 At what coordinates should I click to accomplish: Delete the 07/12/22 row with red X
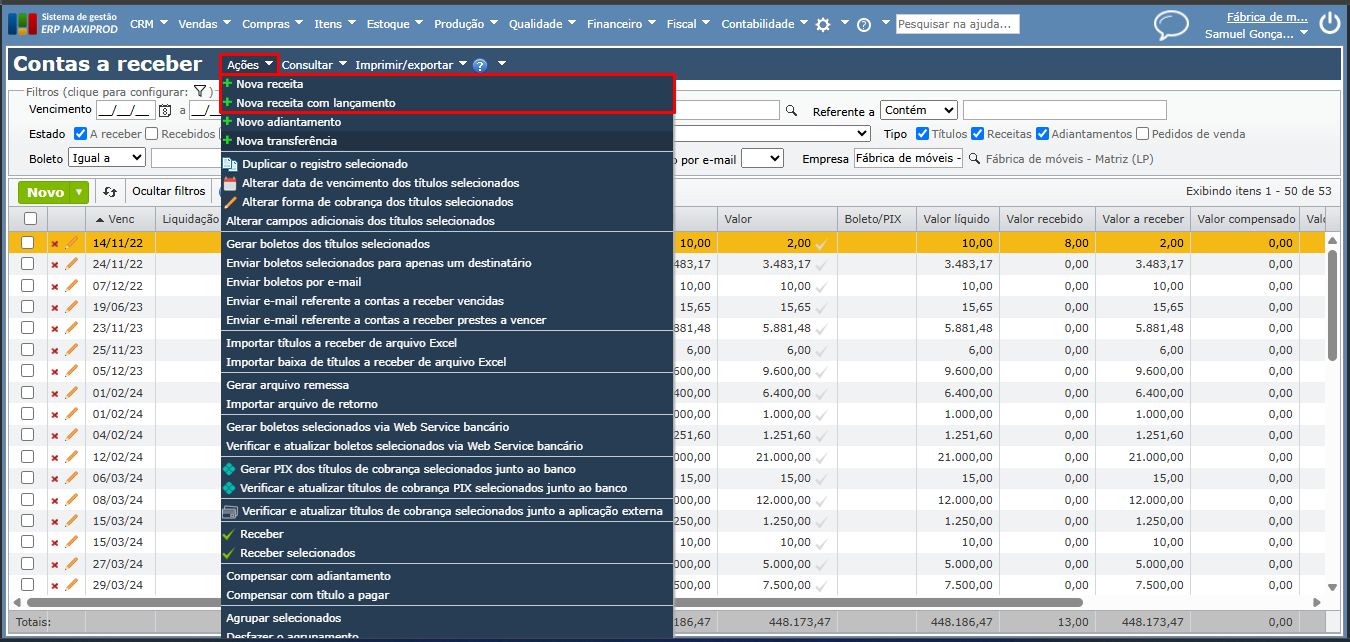coord(55,287)
